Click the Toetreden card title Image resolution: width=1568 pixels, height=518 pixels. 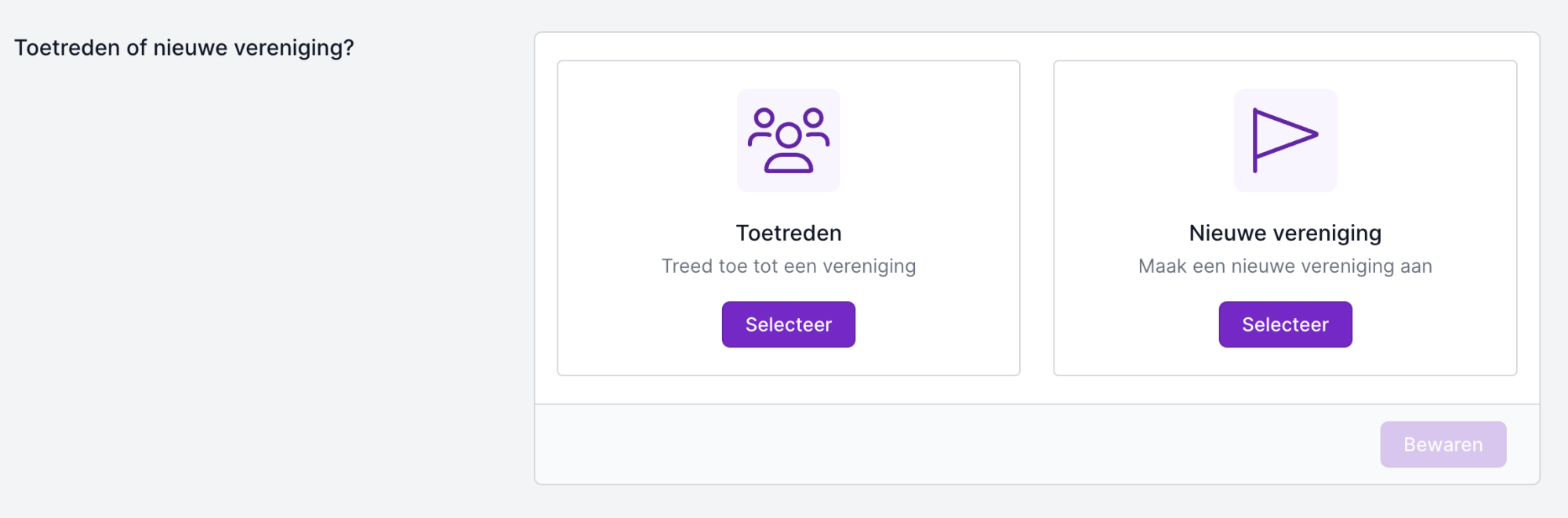(x=789, y=233)
